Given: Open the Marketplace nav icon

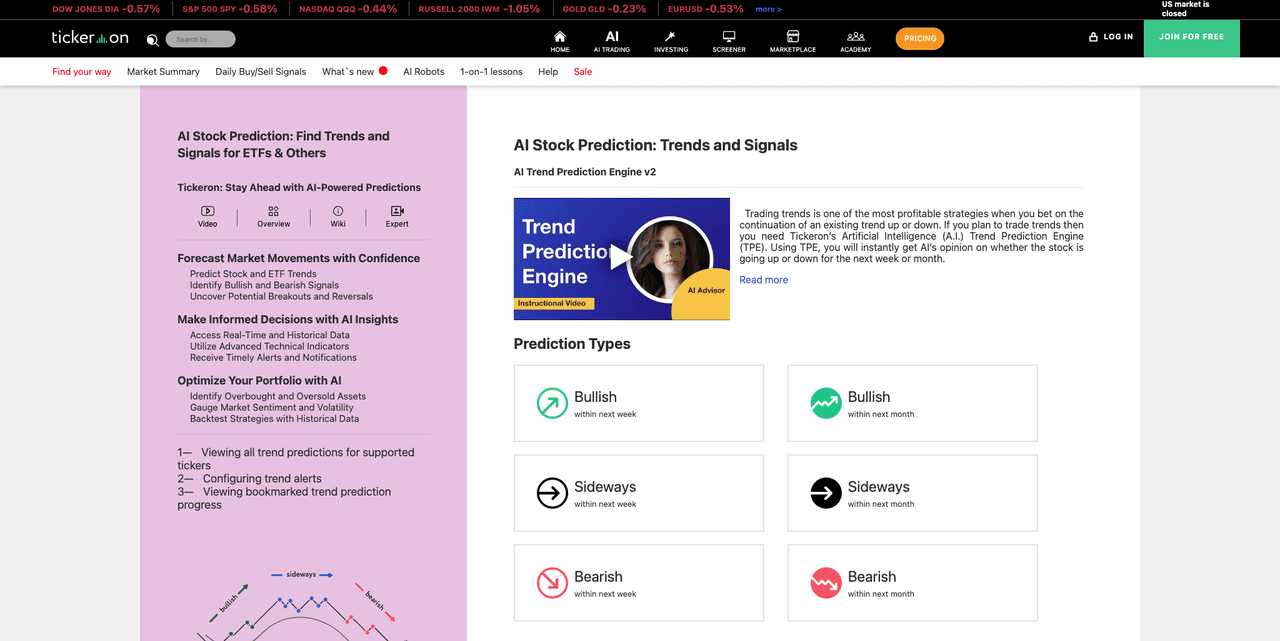Looking at the screenshot, I should (x=793, y=35).
